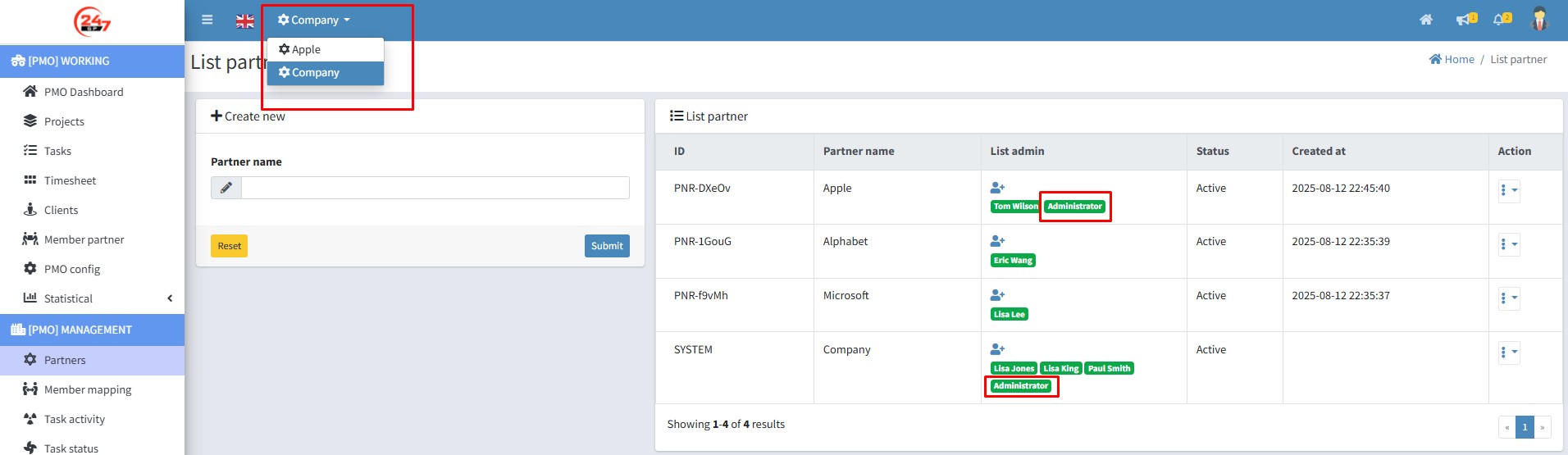Click the pencil icon beside Partner name

(x=226, y=188)
